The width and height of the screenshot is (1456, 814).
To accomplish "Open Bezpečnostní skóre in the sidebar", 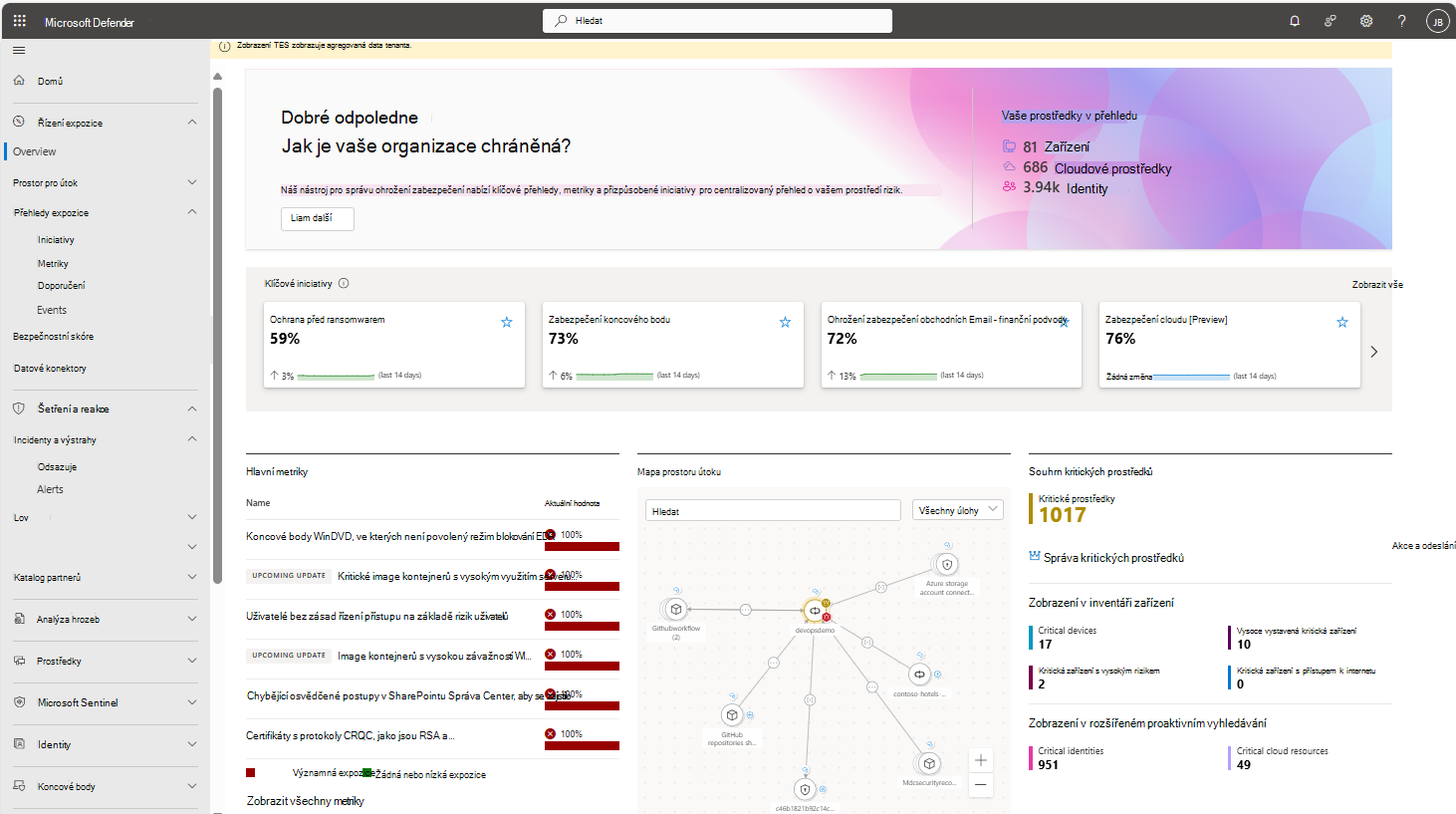I will click(x=54, y=337).
